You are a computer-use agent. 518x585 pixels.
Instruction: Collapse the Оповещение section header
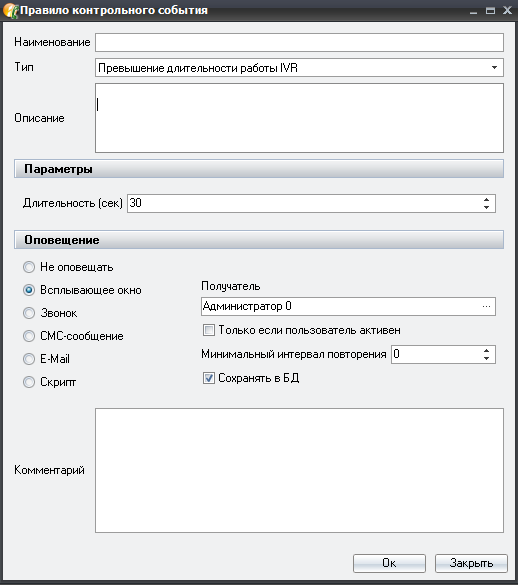point(259,240)
